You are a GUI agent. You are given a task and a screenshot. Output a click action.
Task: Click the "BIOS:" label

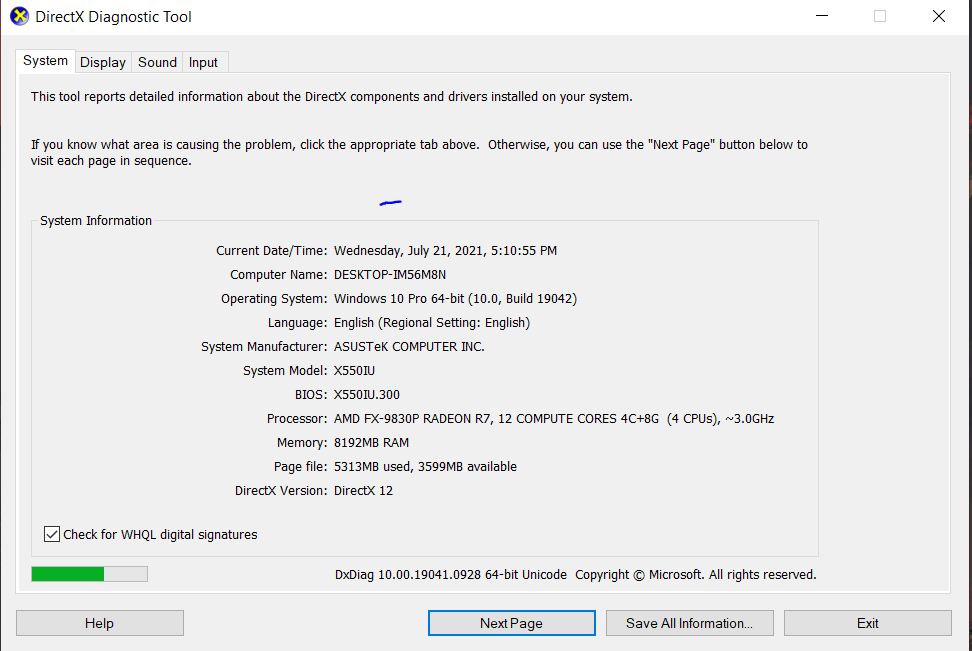coord(311,394)
